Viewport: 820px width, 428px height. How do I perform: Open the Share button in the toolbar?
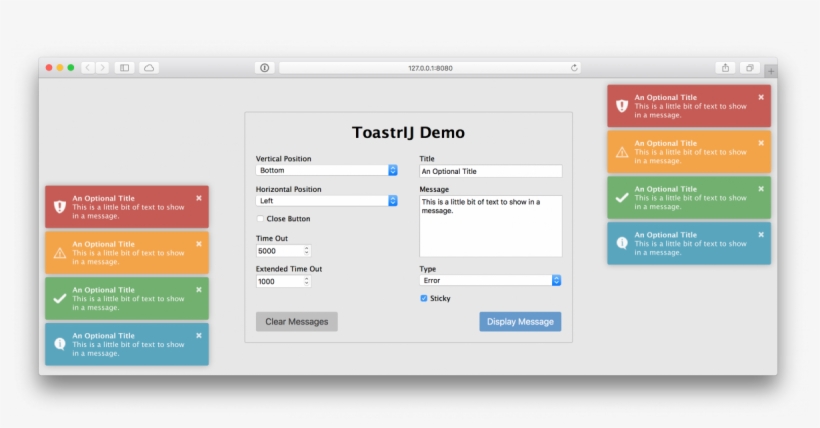[x=725, y=67]
